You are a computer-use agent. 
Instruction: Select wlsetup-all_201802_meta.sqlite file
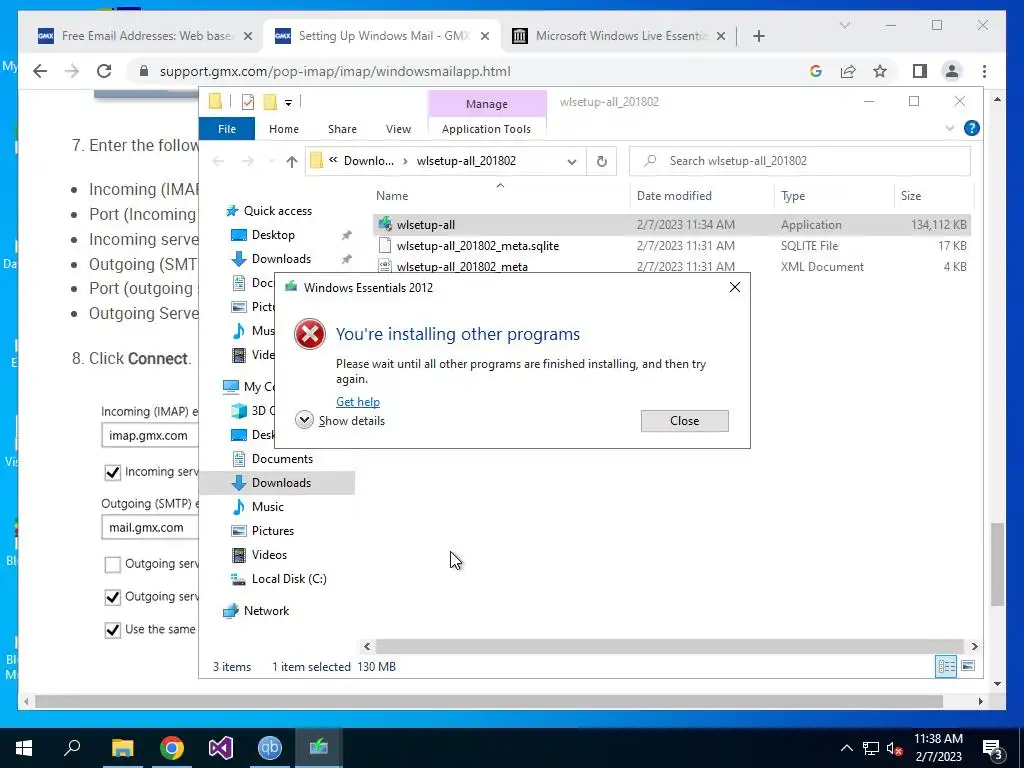[x=671, y=246]
